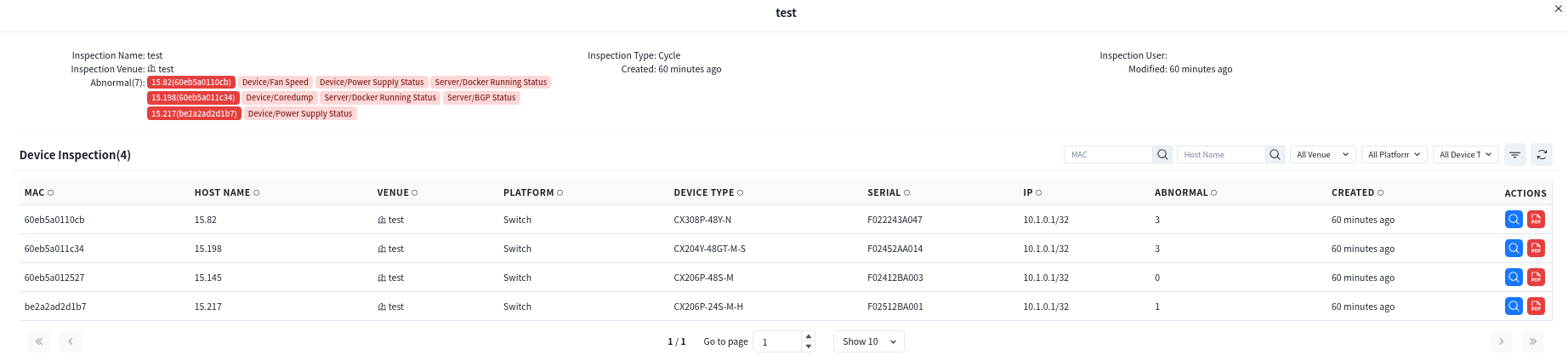Focus the MAC search input field
The width and height of the screenshot is (1568, 361).
(1109, 155)
